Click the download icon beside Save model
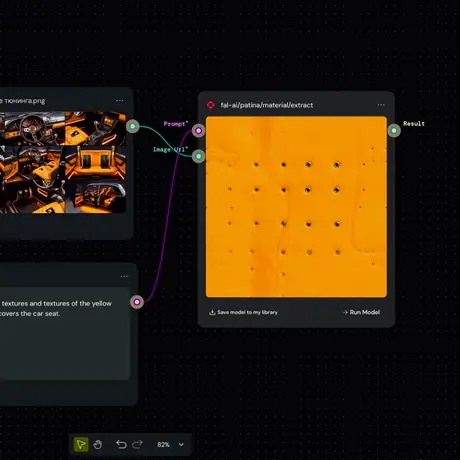Viewport: 460px width, 460px height. (x=212, y=312)
